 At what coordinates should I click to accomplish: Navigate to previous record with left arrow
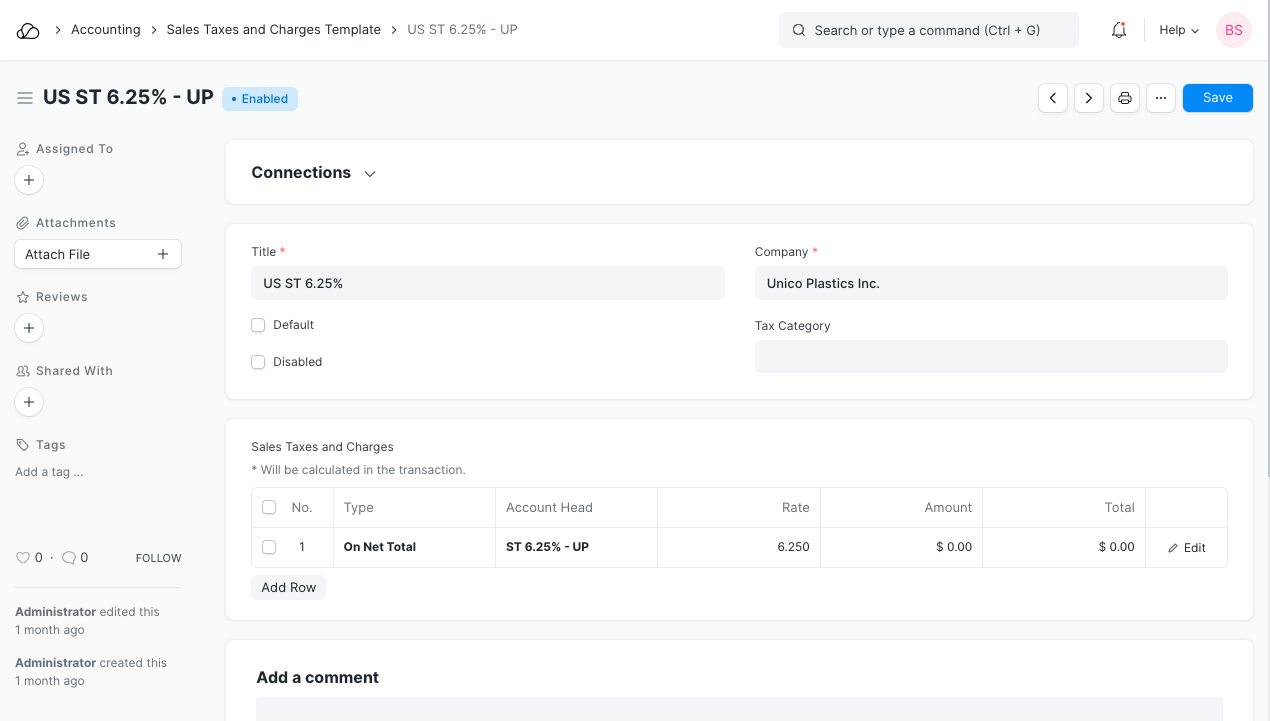pyautogui.click(x=1052, y=97)
